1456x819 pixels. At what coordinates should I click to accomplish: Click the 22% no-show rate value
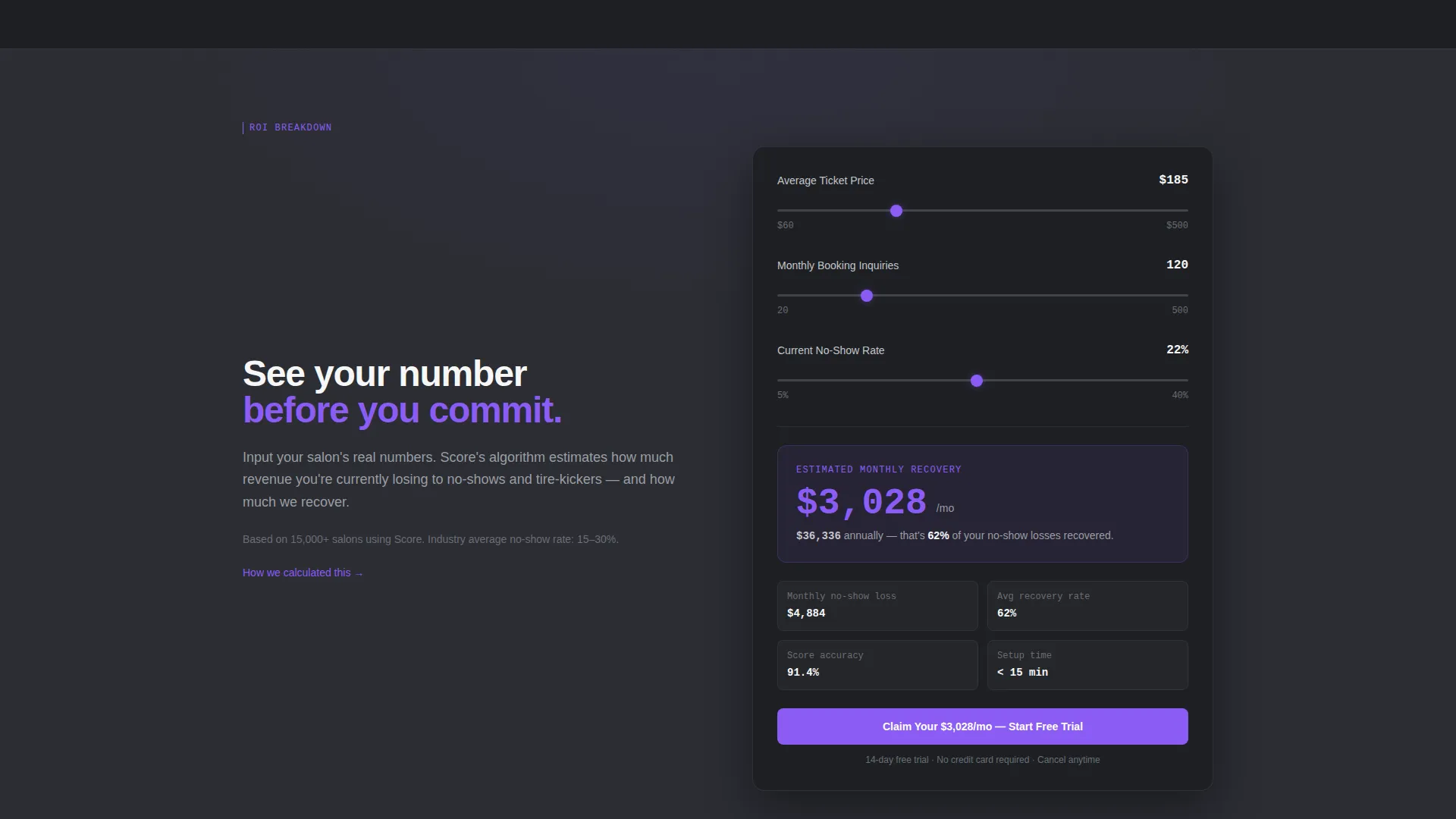[1177, 350]
